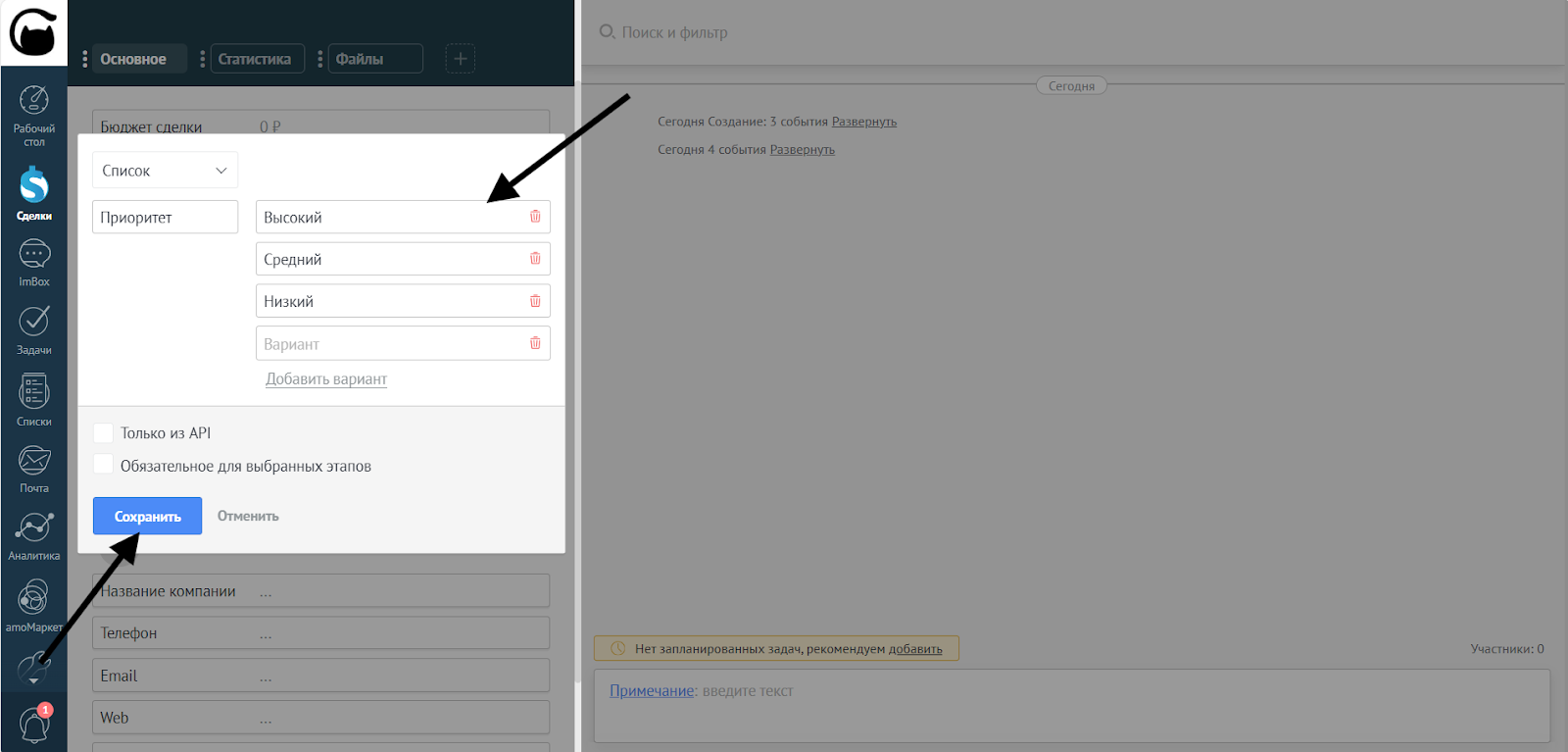
Task: Open the amoМаркет icon
Action: pos(34,598)
